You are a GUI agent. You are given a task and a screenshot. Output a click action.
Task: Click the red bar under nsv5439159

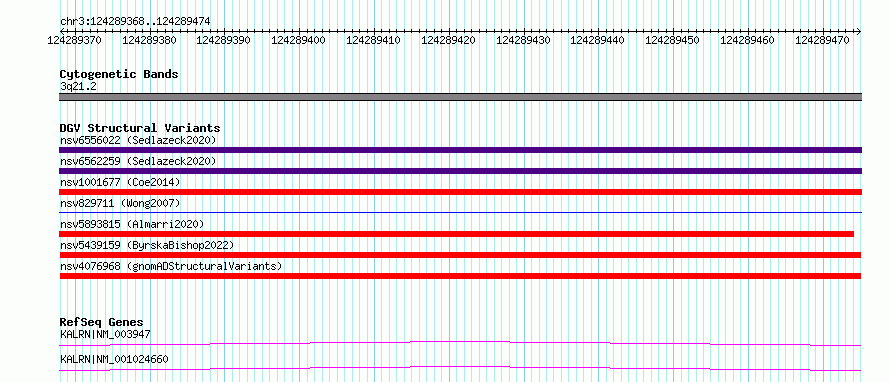coord(460,255)
